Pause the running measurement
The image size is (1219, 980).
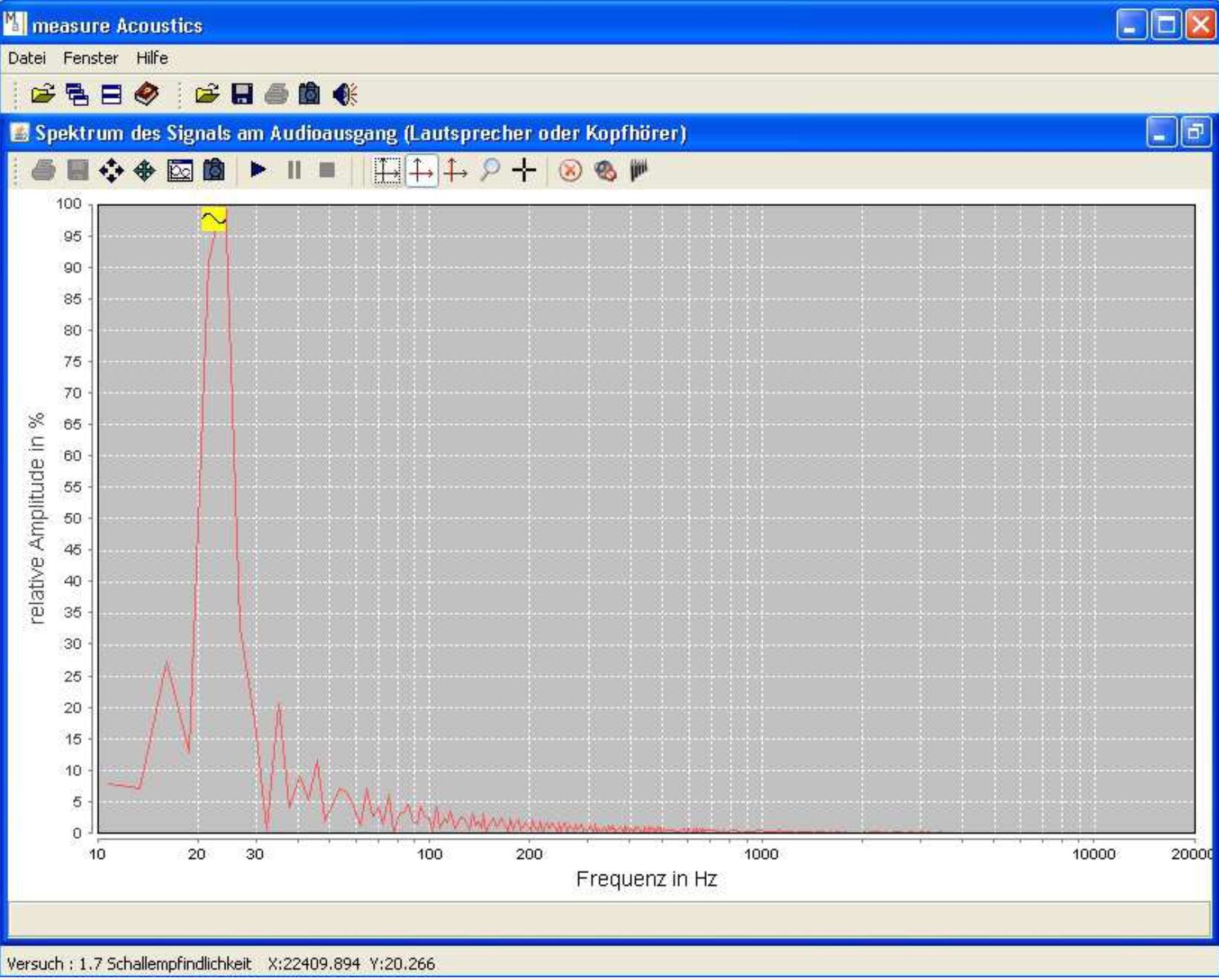coord(294,170)
